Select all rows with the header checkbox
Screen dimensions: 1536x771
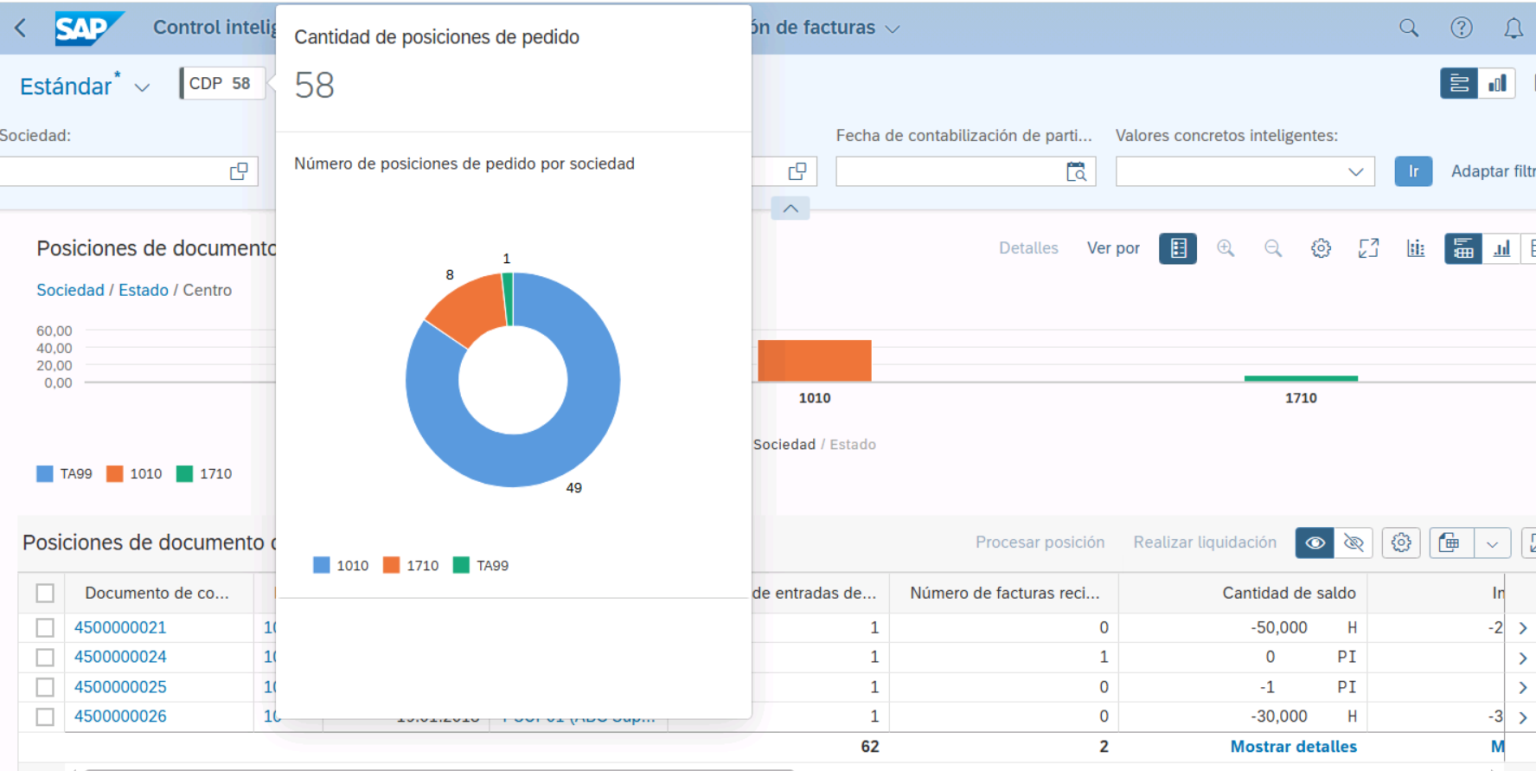tap(43, 592)
